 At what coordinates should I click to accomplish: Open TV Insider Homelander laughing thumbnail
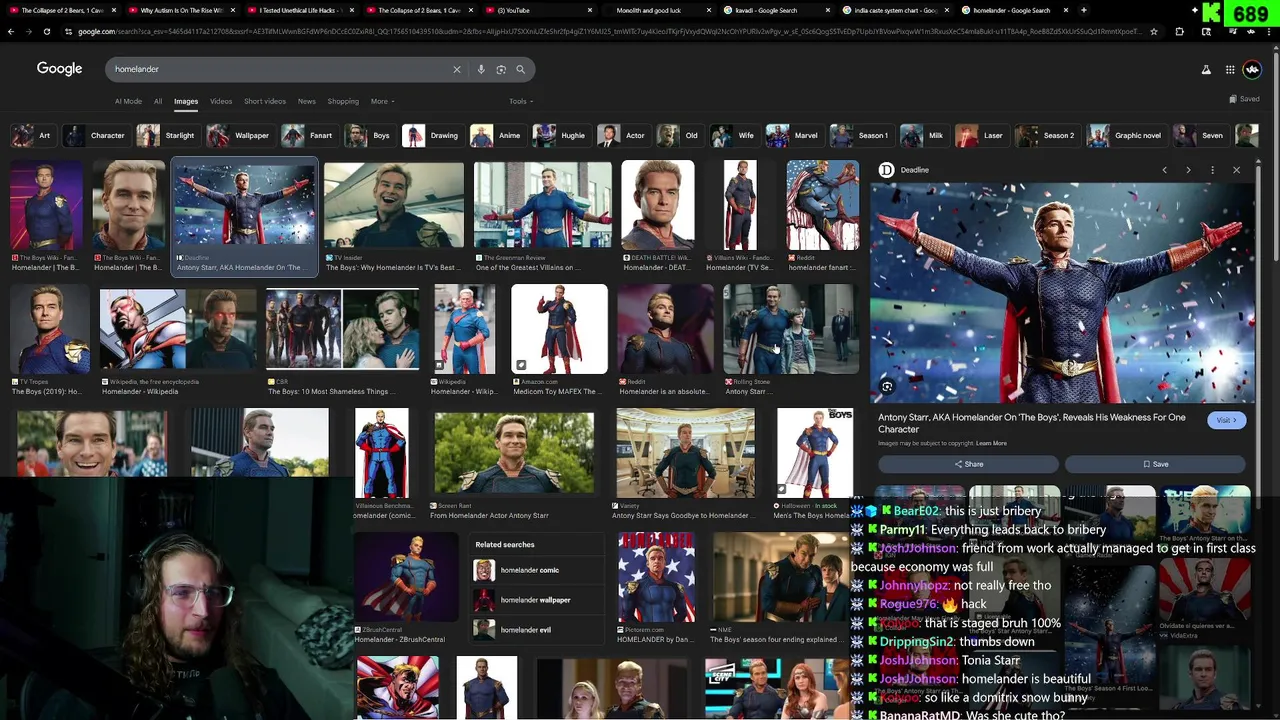[x=393, y=205]
